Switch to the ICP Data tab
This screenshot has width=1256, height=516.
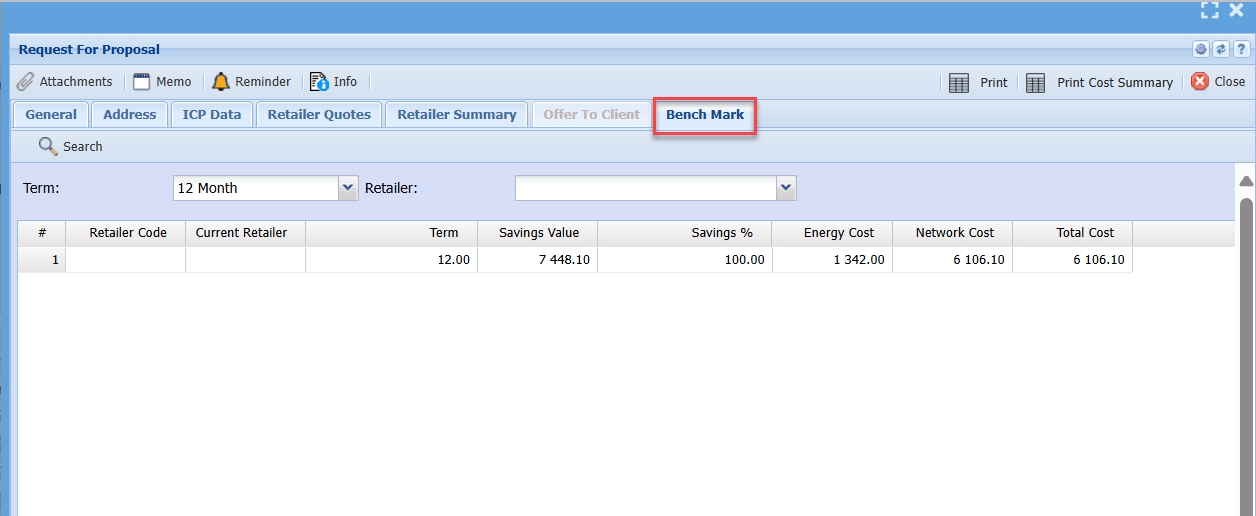tap(211, 115)
